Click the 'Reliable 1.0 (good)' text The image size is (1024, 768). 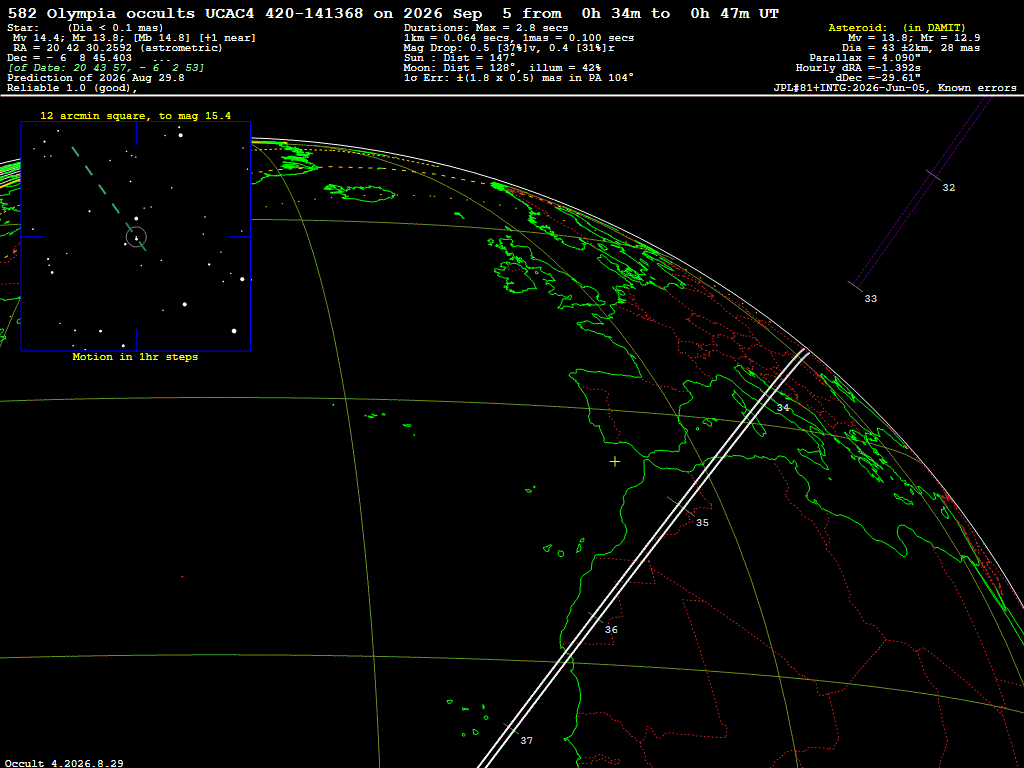click(x=71, y=88)
